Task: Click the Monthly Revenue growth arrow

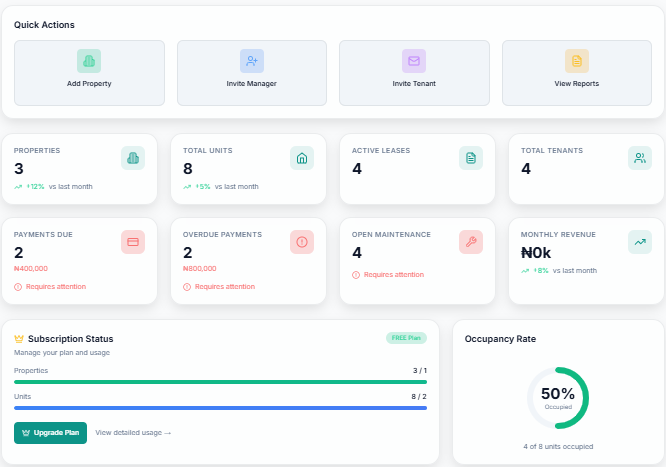Action: tap(525, 271)
